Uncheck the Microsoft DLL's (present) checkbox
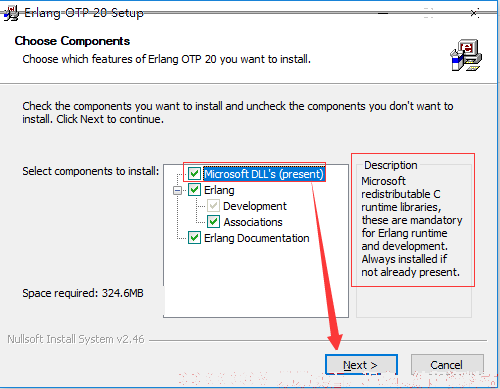The height and width of the screenshot is (389, 500). point(194,174)
